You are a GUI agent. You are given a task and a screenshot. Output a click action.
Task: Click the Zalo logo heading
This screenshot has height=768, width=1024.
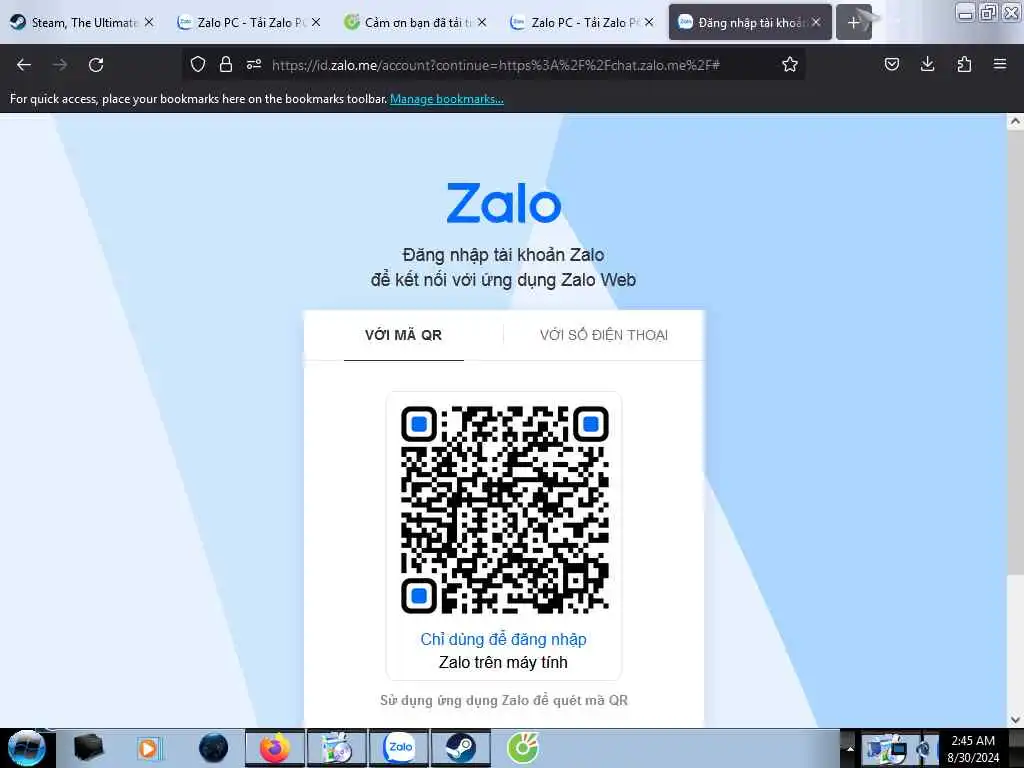504,203
